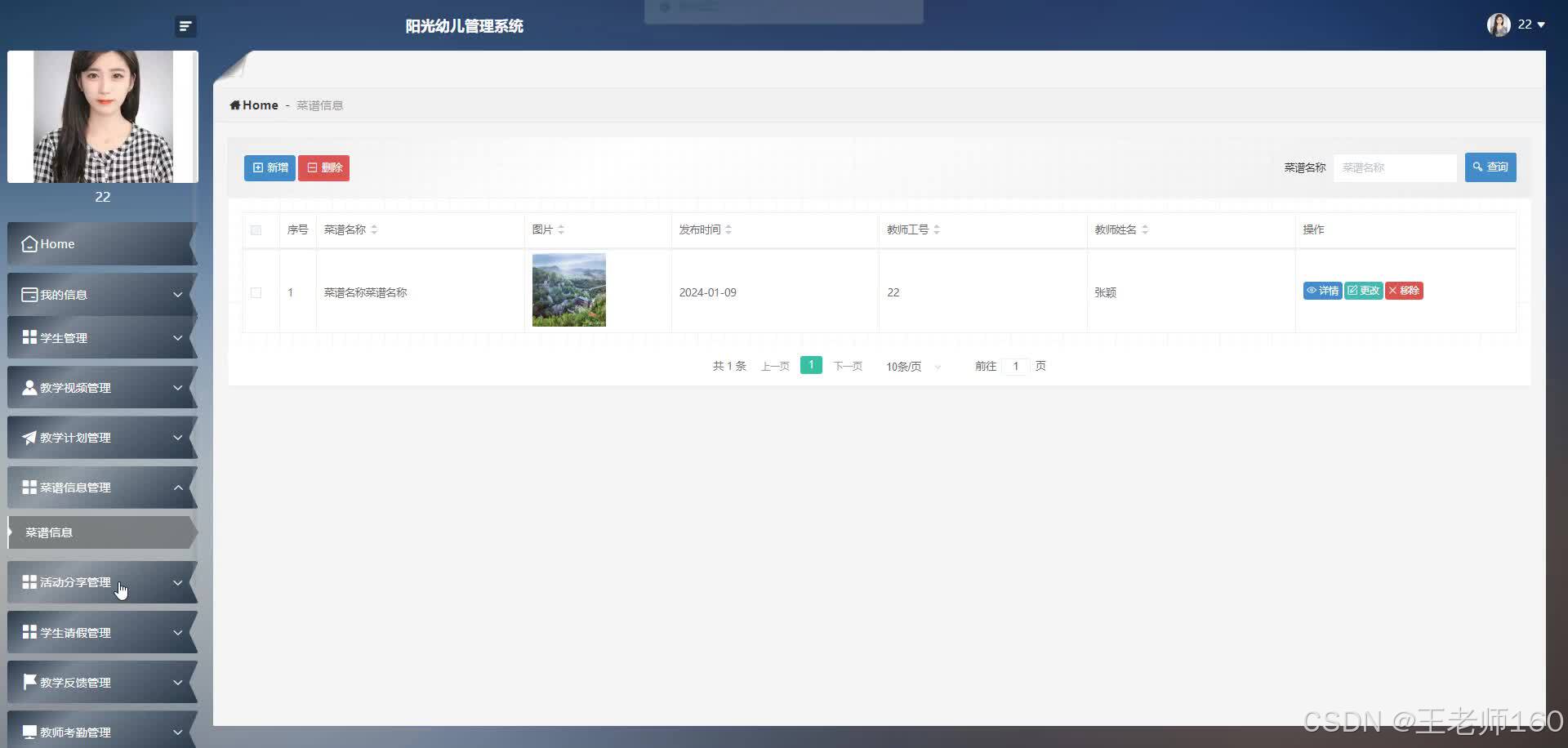This screenshot has height=748, width=1568.
Task: View row 1 with 详情 button
Action: coord(1322,291)
